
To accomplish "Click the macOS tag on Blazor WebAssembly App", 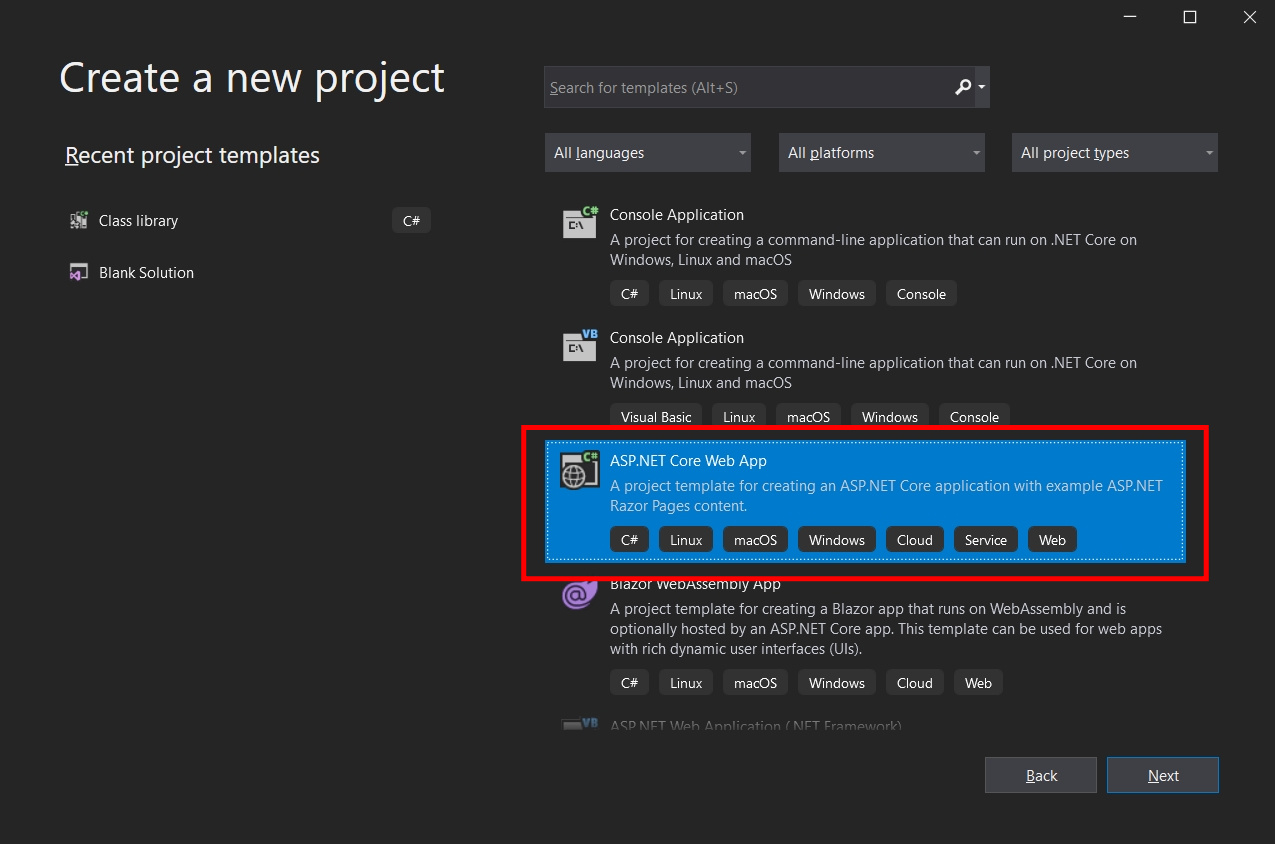I will pos(755,683).
